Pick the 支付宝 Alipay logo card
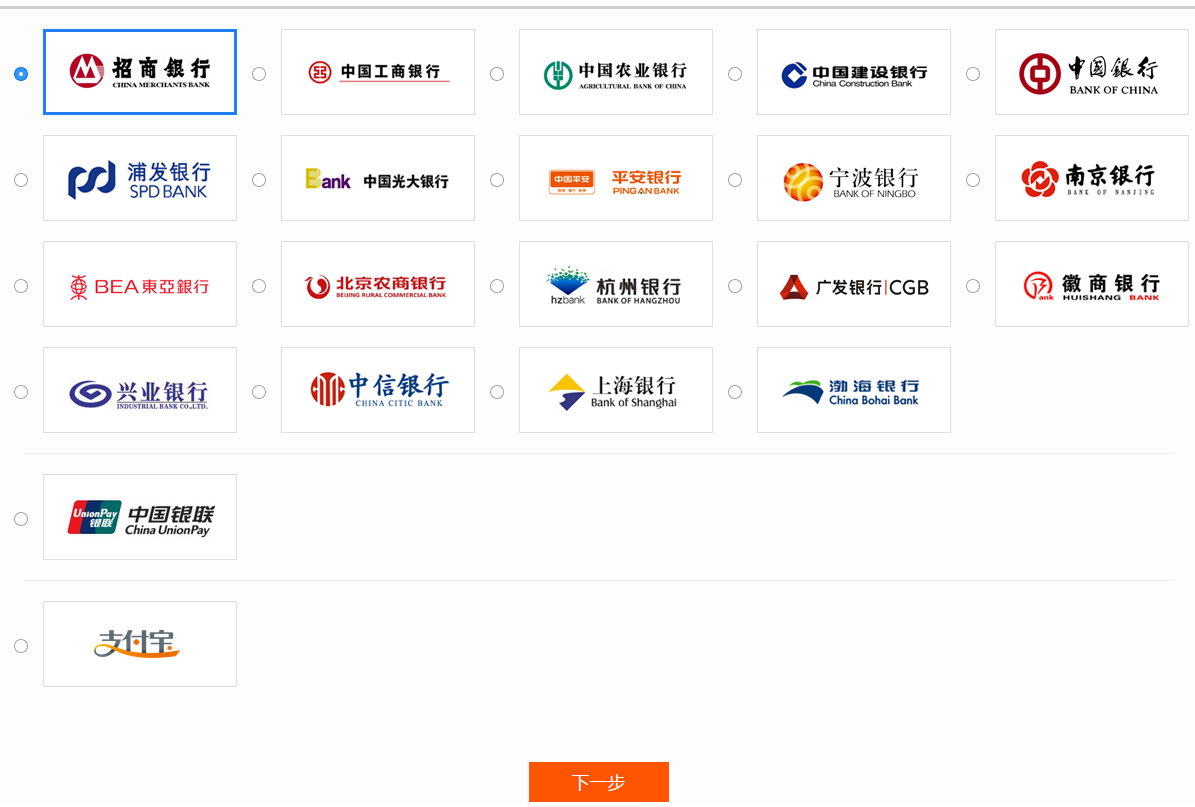This screenshot has height=807, width=1195. tap(140, 644)
